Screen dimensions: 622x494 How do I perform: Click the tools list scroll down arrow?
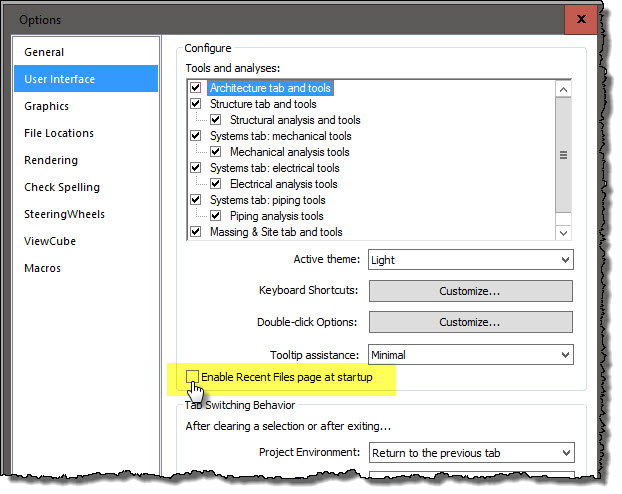coord(563,233)
